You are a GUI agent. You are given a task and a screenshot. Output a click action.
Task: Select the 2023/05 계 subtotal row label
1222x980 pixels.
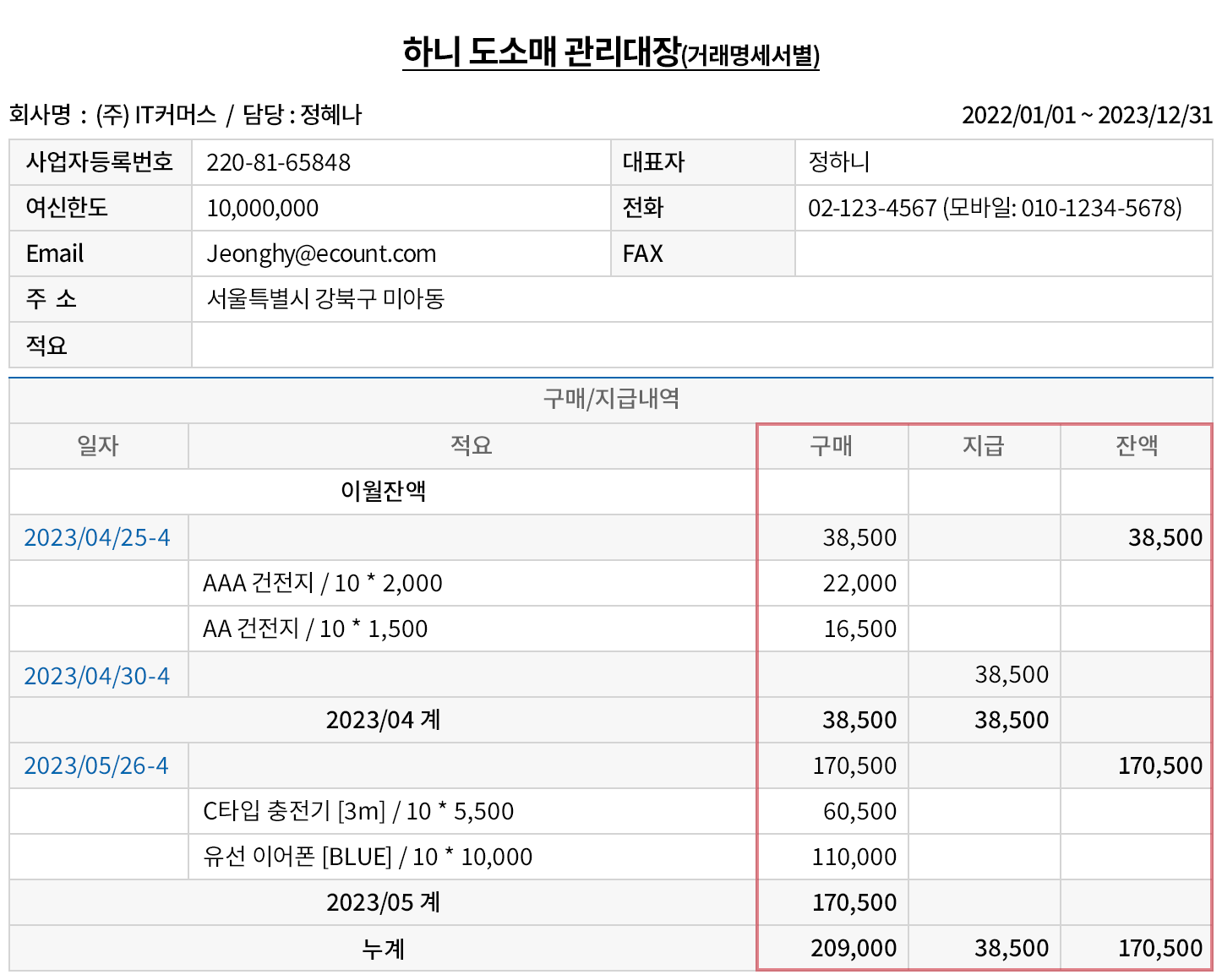tap(383, 902)
